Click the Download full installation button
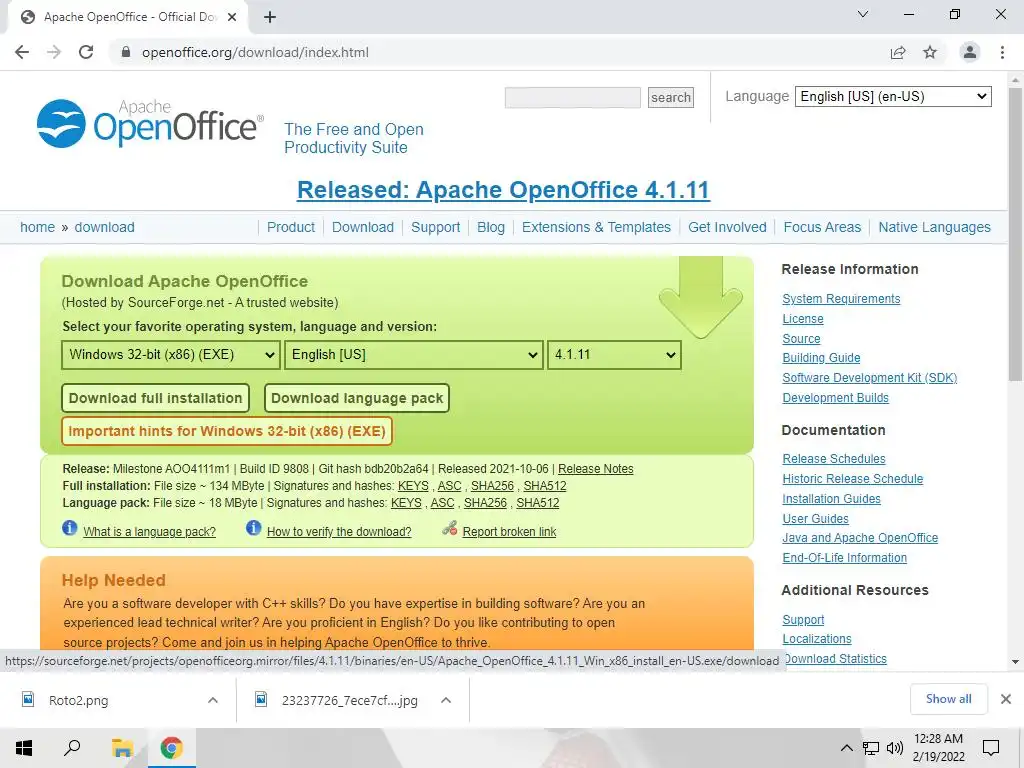1024x768 pixels. [155, 398]
